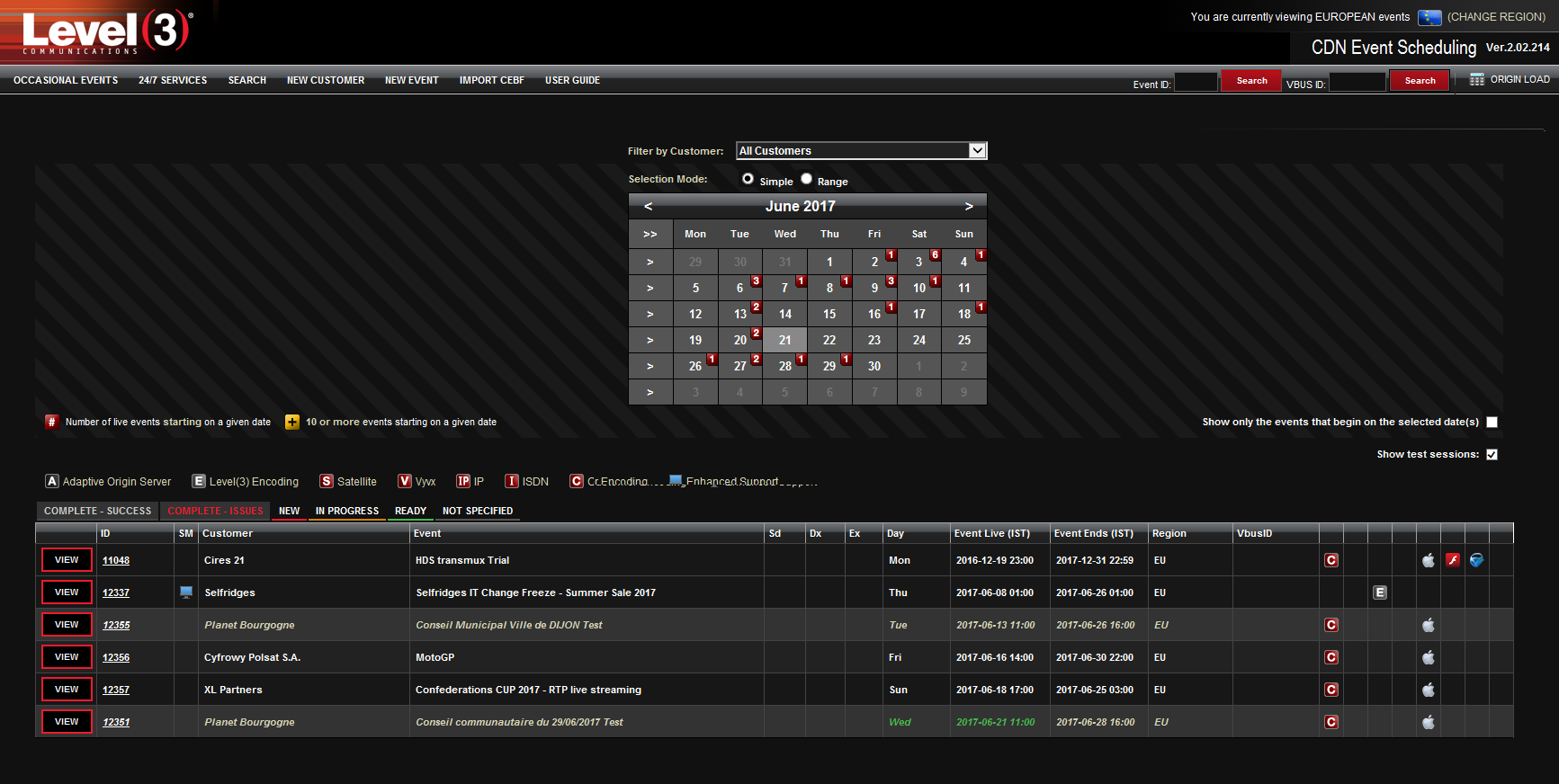Open the Occasional Events menu

pos(66,80)
